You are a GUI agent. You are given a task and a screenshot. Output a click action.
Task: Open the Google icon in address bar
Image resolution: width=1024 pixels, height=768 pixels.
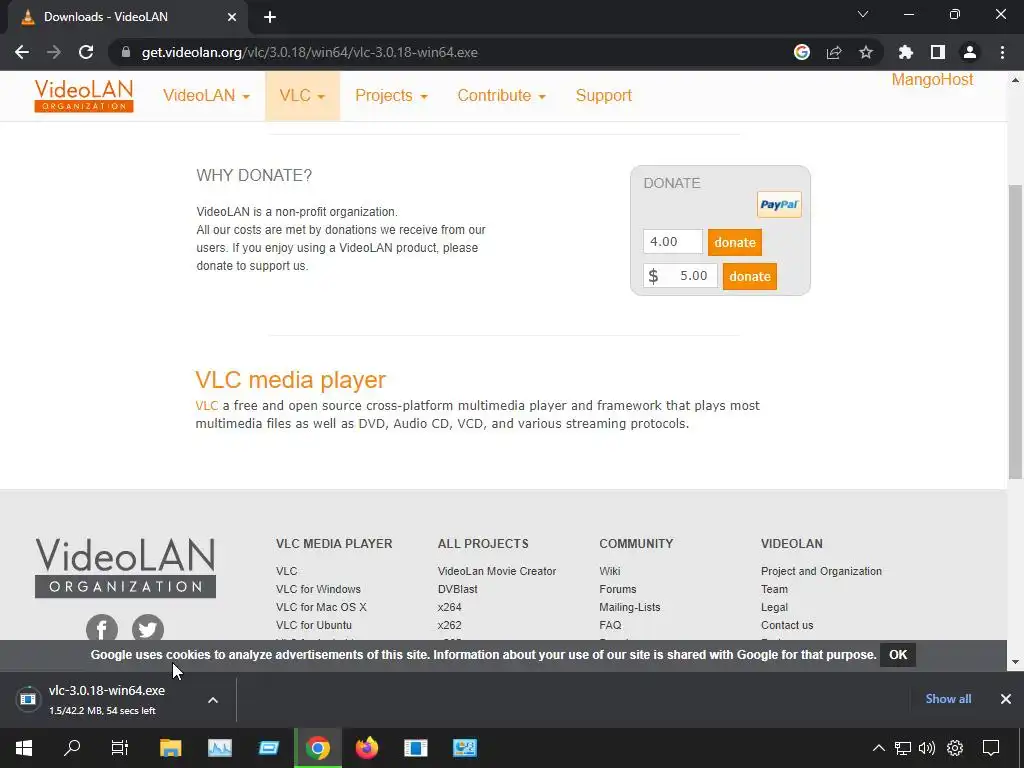802,52
